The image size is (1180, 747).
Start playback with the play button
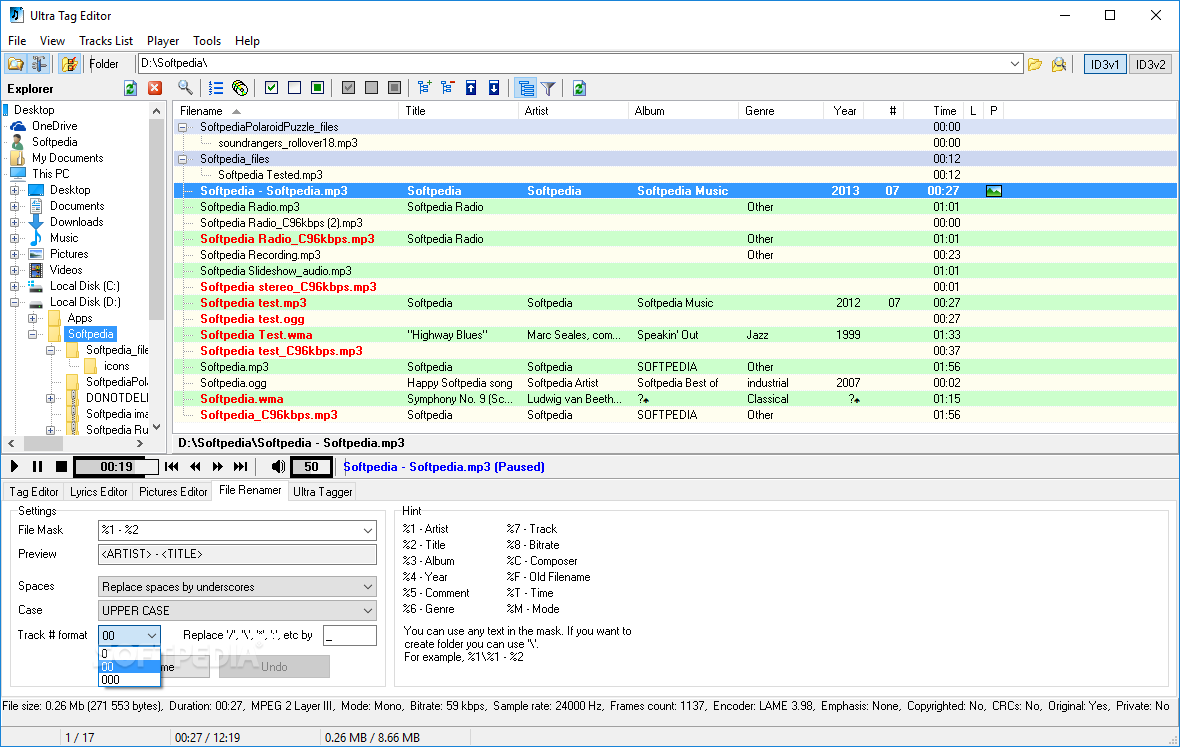point(14,466)
